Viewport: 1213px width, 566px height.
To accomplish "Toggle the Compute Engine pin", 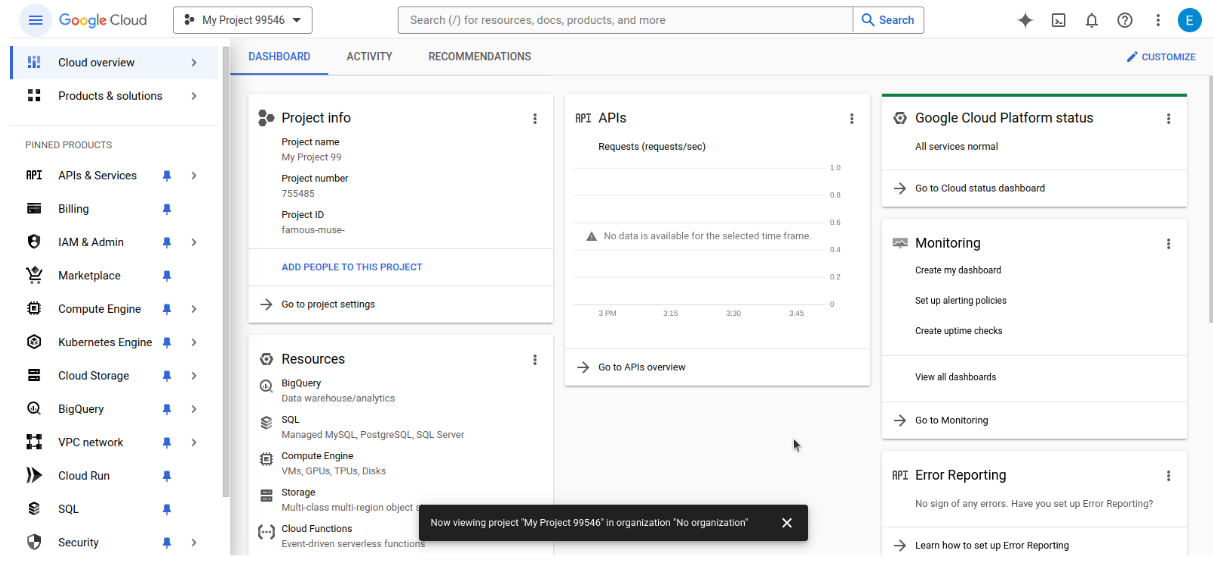I will coord(167,309).
